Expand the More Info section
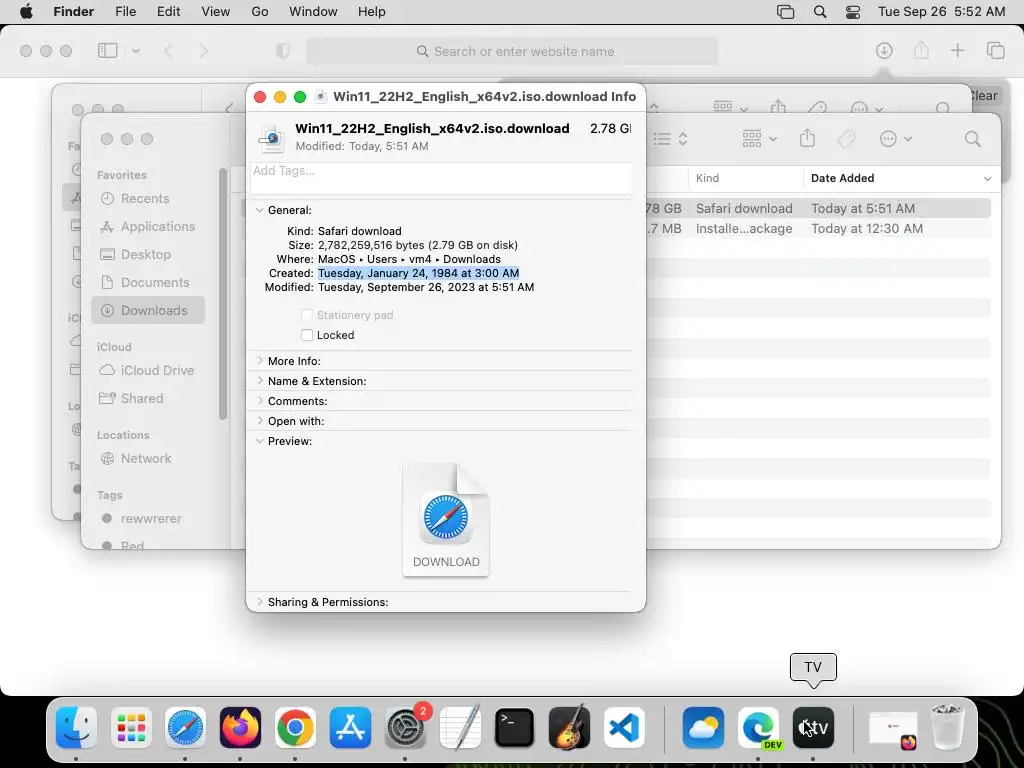 point(260,360)
